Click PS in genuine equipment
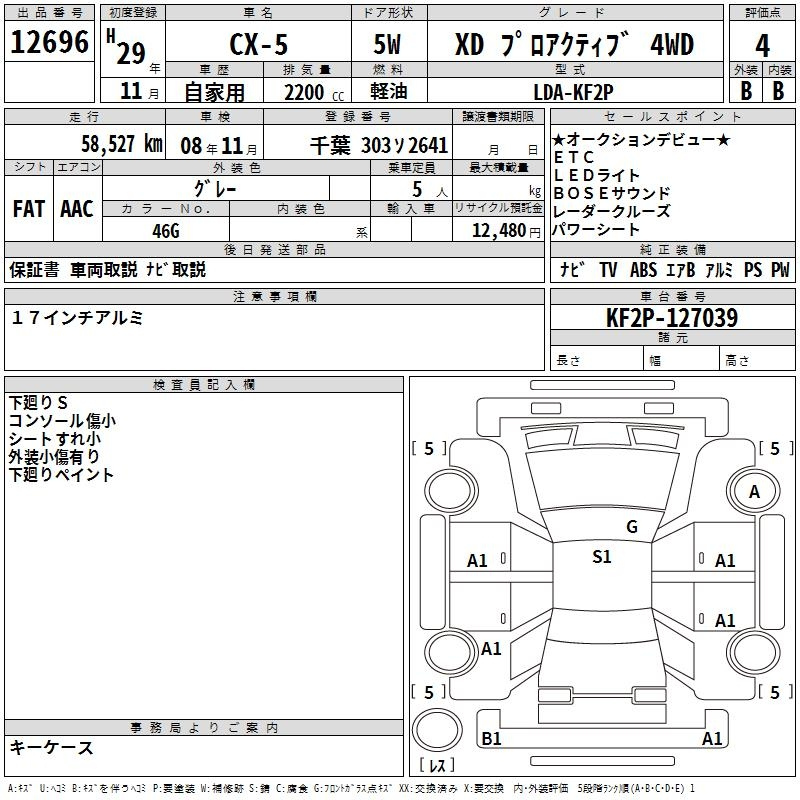Screen dimensions: 800x800 [x=753, y=270]
